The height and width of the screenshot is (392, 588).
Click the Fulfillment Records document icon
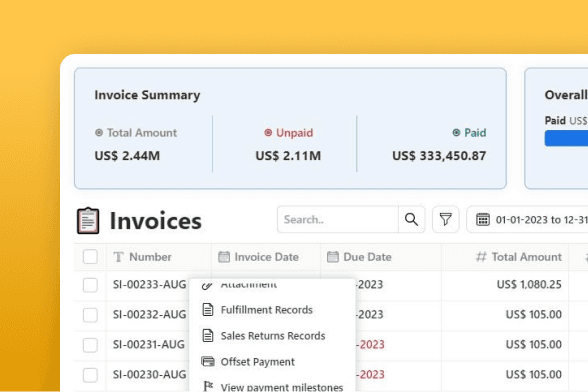click(208, 309)
